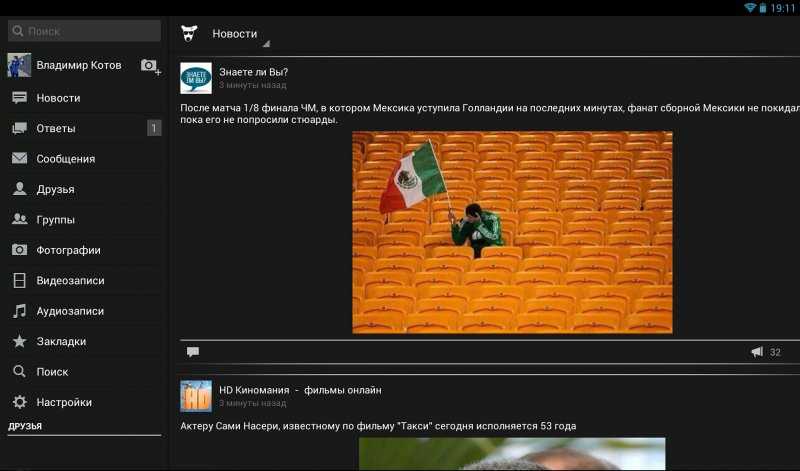
Task: Select the Фотографии camera icon
Action: 19,250
